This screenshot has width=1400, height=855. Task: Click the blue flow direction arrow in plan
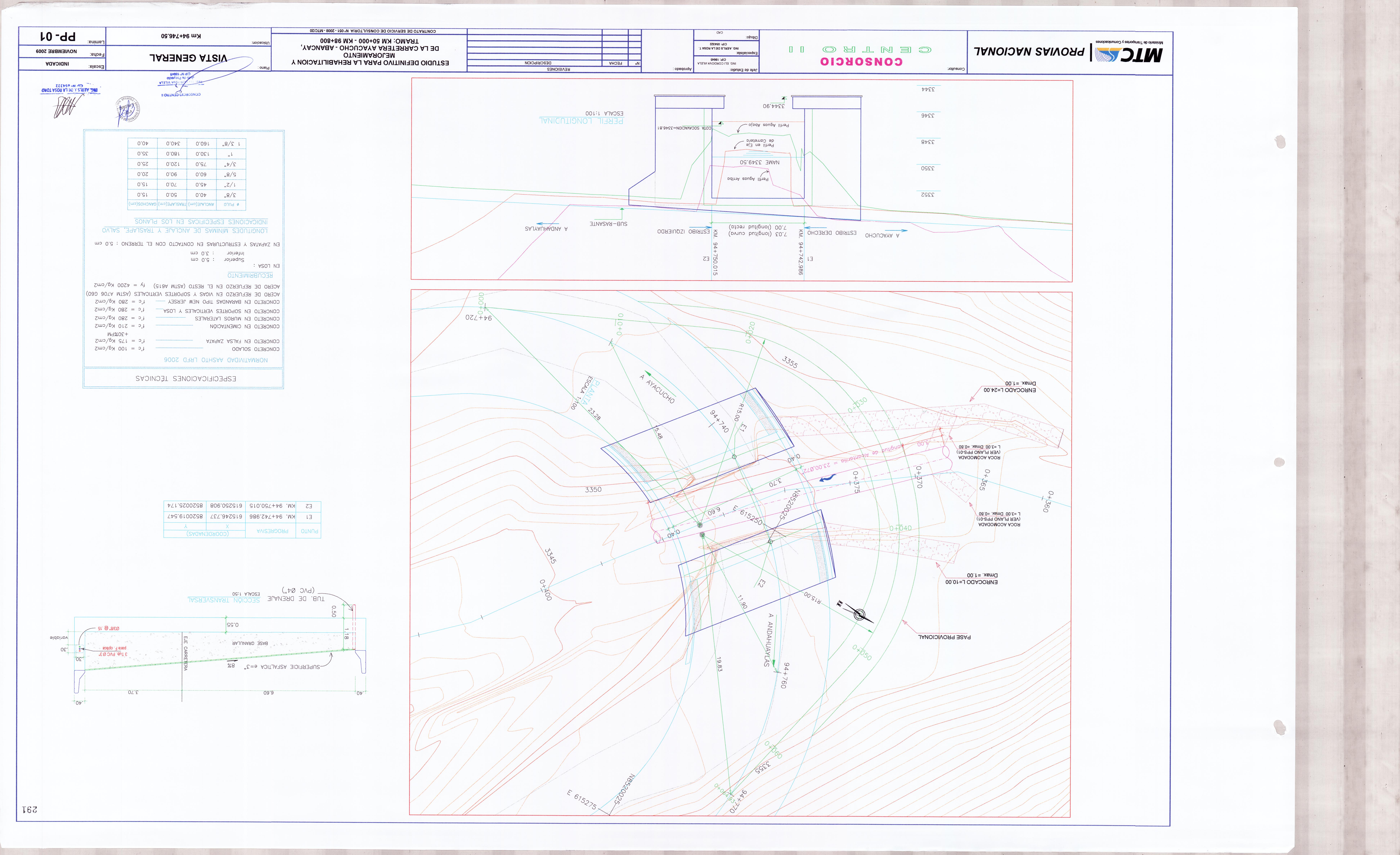tap(828, 478)
